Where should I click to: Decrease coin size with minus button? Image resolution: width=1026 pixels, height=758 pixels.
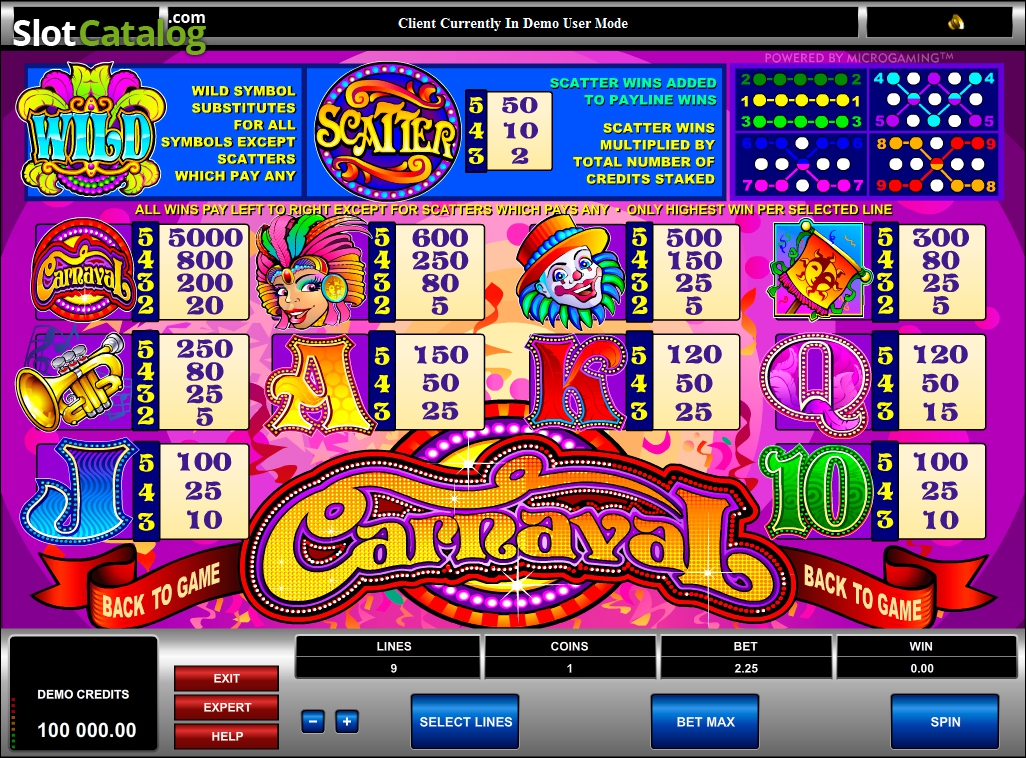(x=313, y=722)
